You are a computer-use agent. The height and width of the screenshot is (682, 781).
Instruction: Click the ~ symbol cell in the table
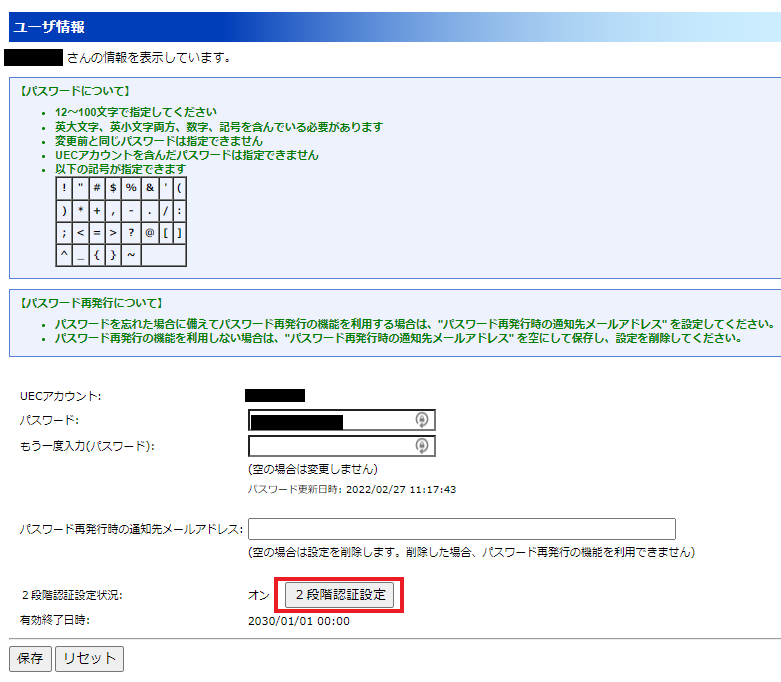point(131,255)
